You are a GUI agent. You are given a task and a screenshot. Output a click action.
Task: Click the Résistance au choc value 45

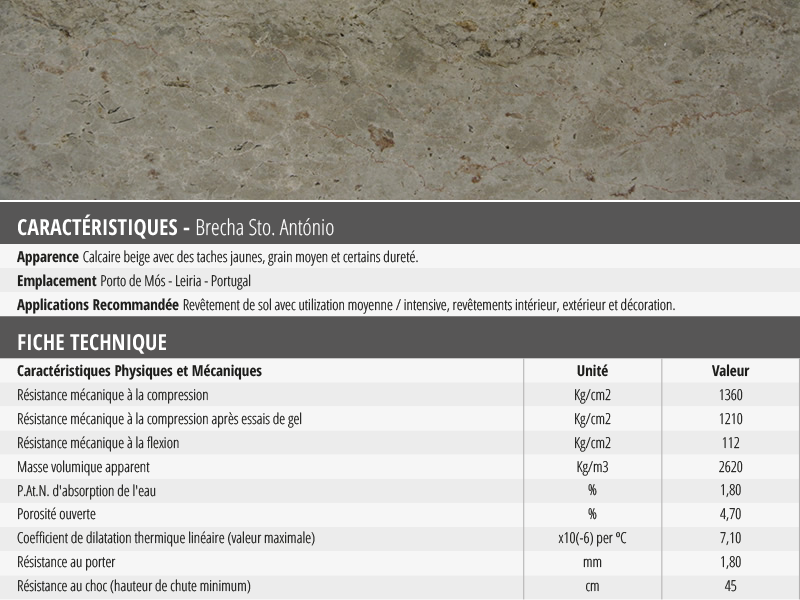[731, 586]
